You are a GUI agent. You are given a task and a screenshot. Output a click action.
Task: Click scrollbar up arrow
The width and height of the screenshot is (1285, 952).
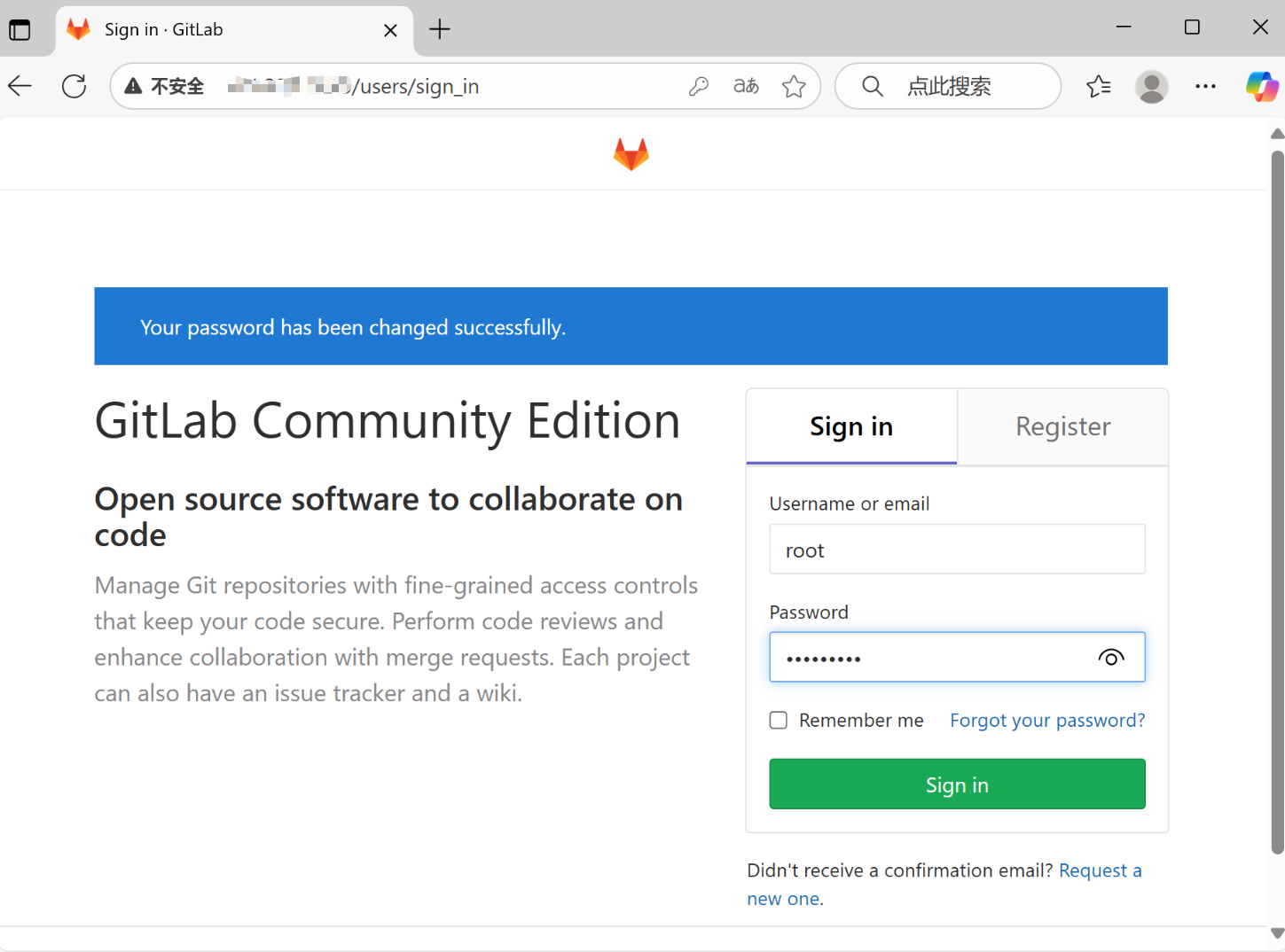1277,134
